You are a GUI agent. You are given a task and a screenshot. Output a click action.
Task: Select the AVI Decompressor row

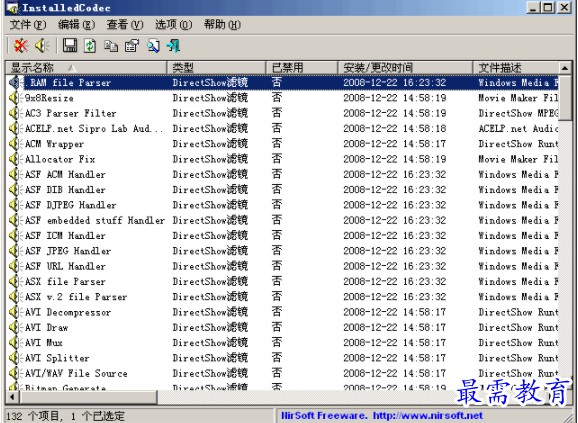(282, 312)
